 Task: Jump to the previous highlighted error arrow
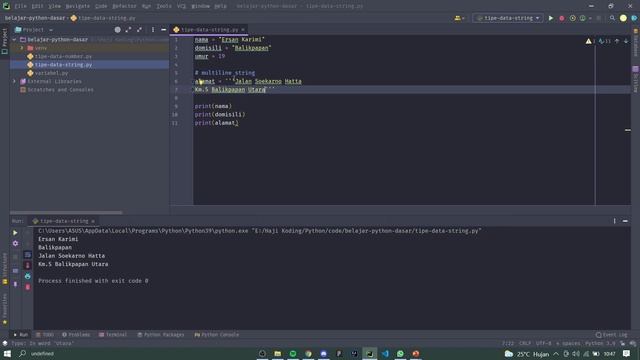tap(617, 41)
